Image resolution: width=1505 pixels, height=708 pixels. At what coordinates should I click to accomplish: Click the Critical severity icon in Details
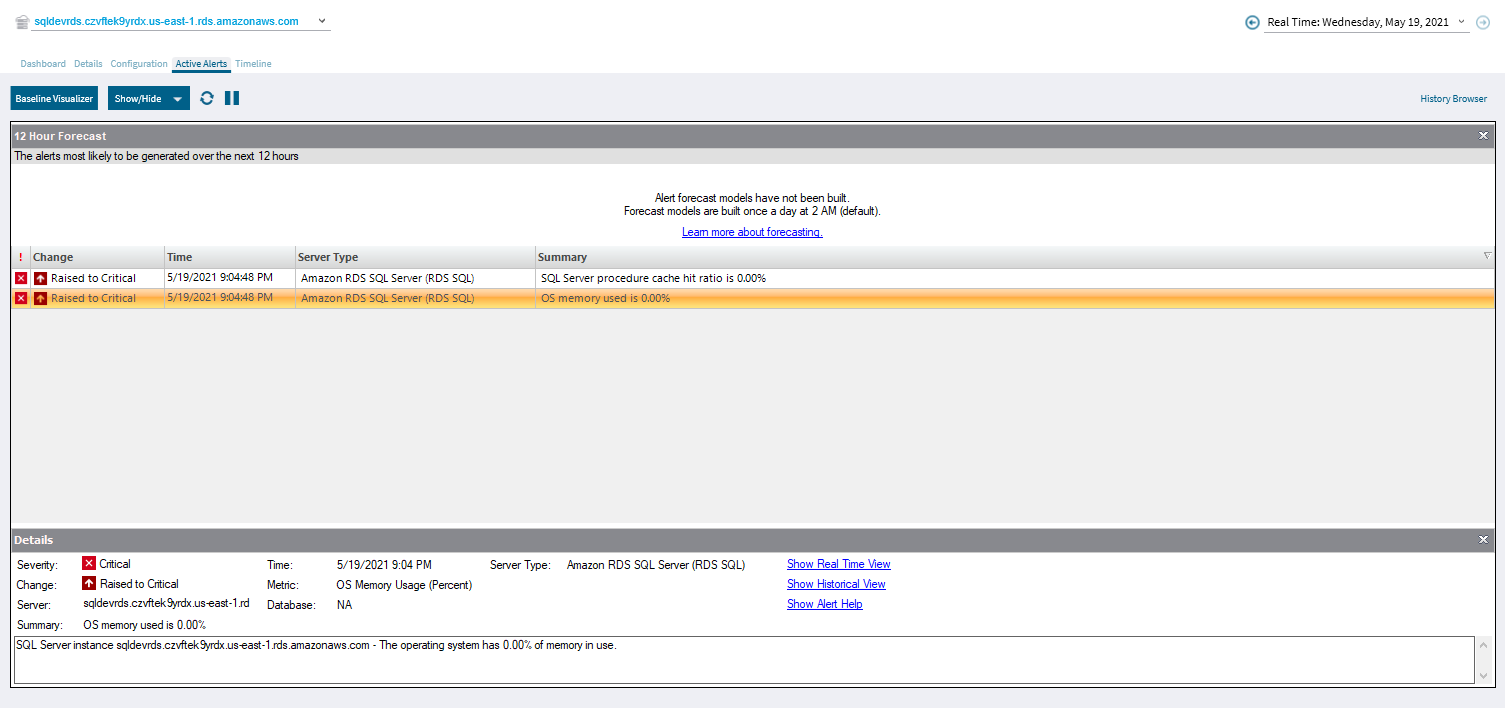89,564
